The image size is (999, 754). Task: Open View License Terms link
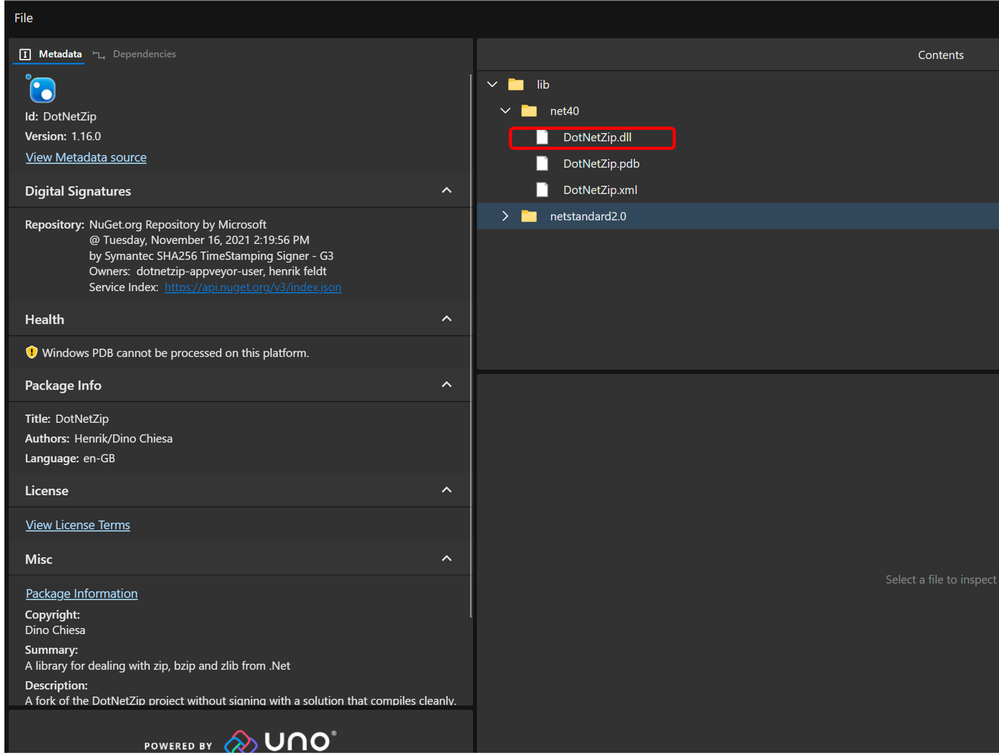point(78,525)
